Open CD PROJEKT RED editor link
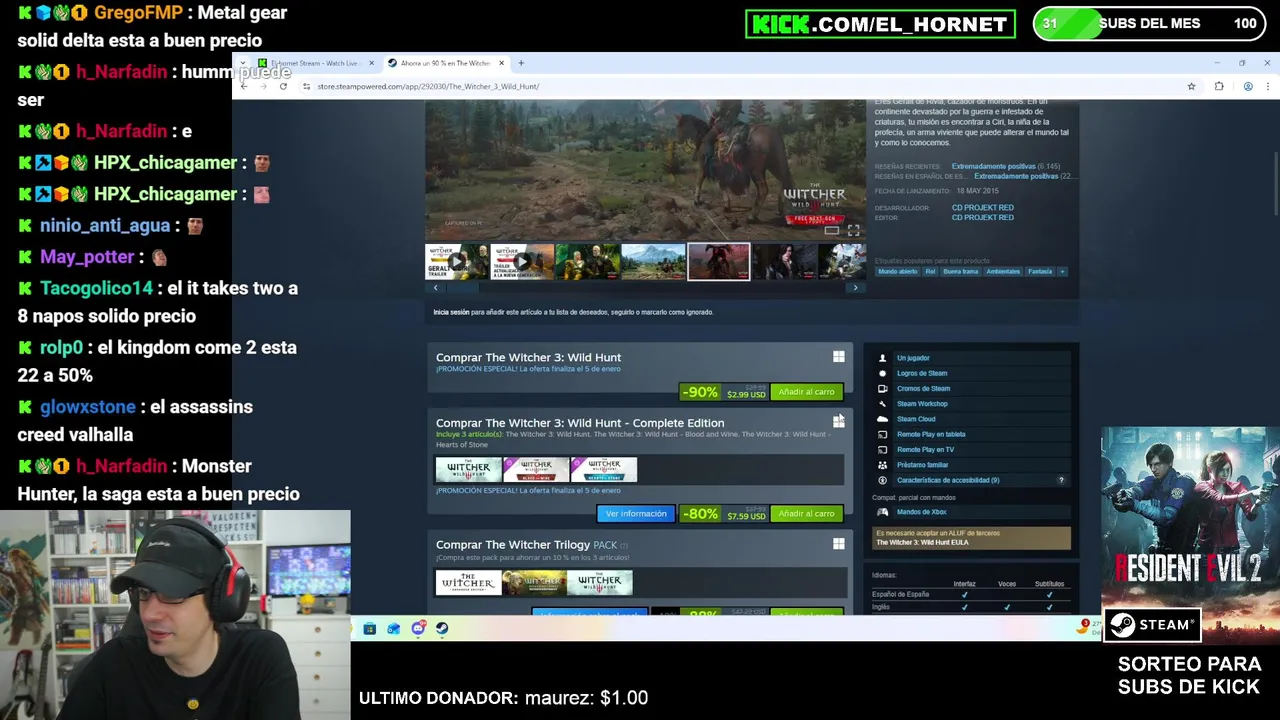 (982, 218)
